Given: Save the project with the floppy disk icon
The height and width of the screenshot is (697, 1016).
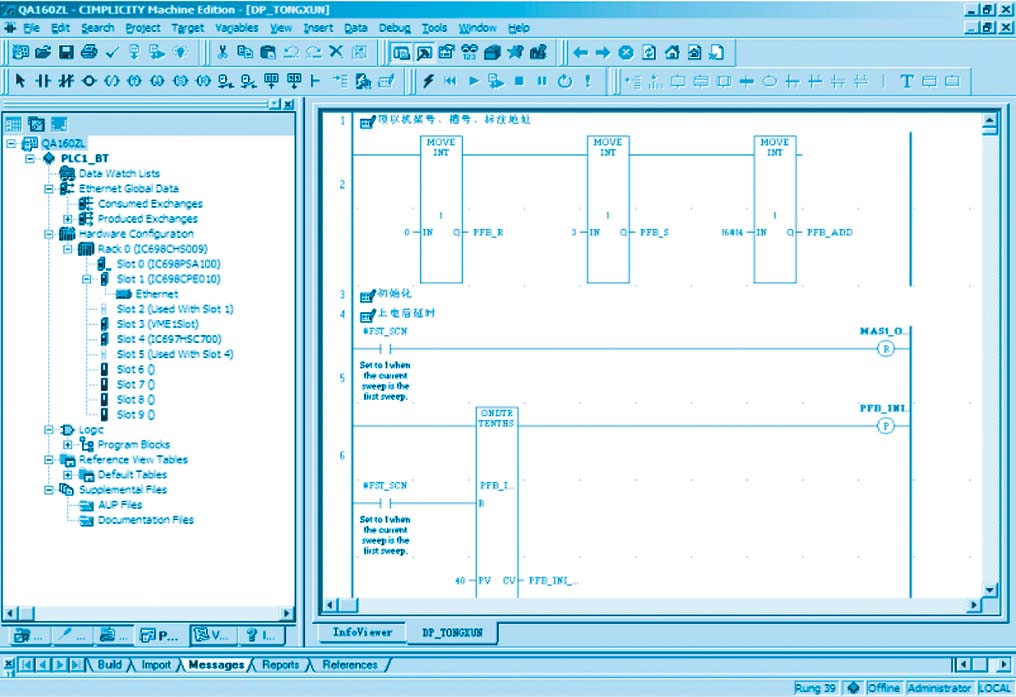Looking at the screenshot, I should (x=66, y=52).
